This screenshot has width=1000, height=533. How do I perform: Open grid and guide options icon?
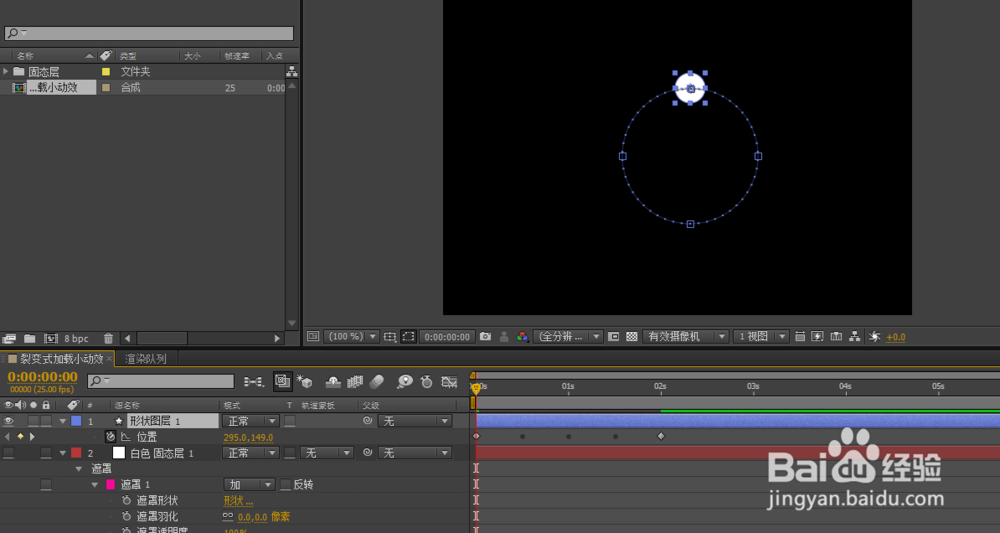coord(390,336)
